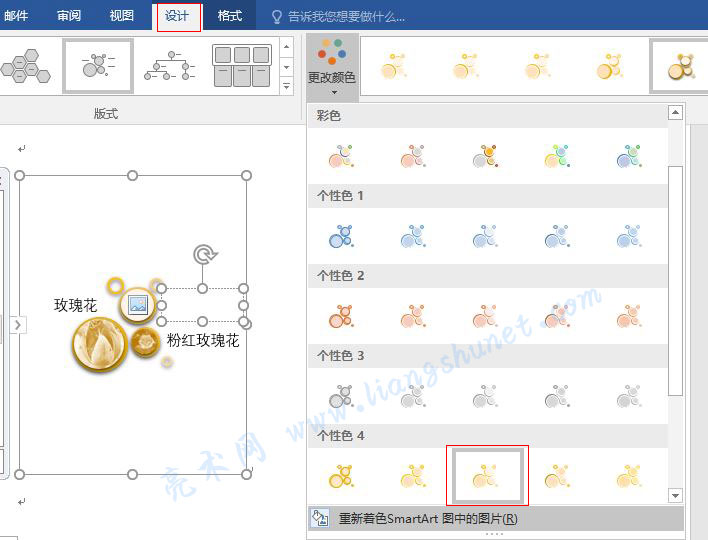Apply fourth 个性色 3 scheme
This screenshot has height=540, width=708.
[557, 396]
